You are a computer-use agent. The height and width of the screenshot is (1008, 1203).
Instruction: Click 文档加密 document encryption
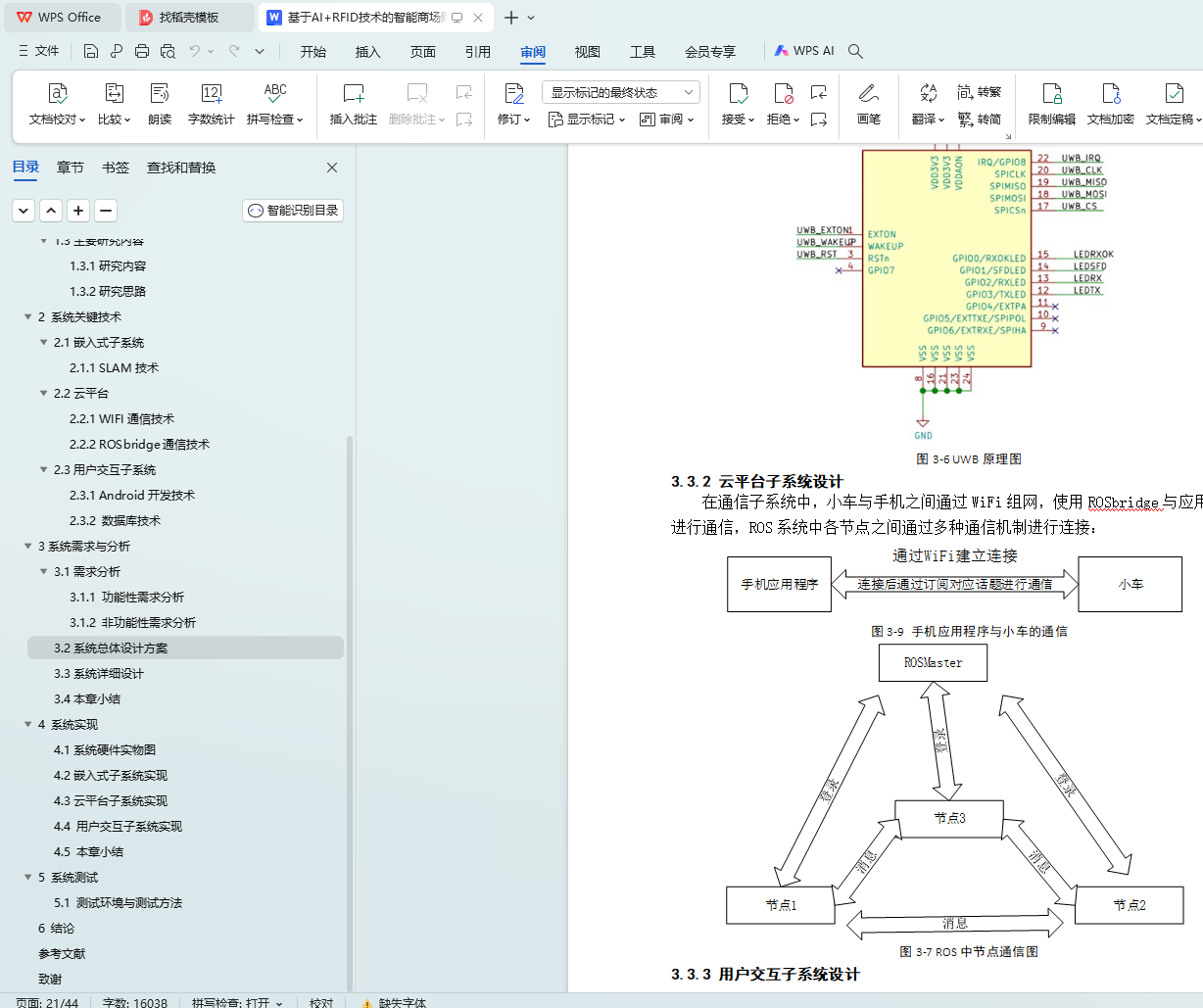point(1111,104)
